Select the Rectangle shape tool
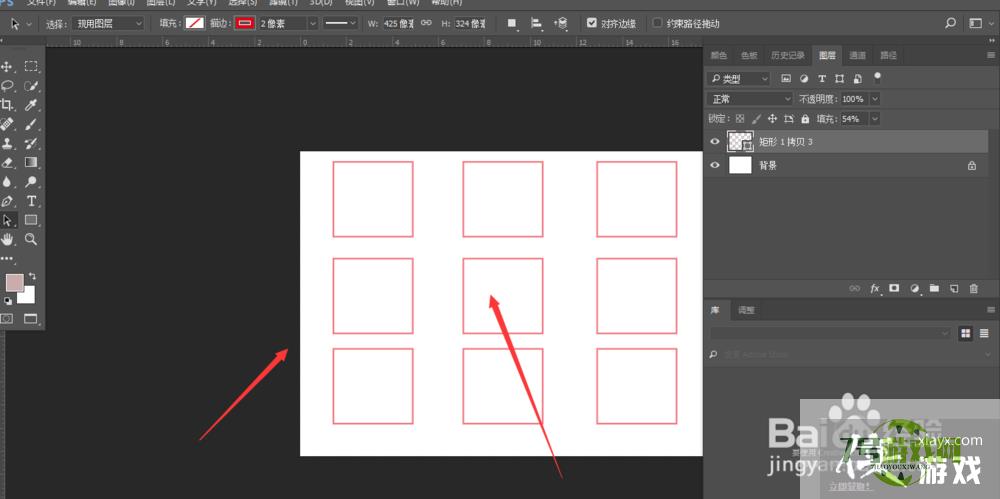 point(31,220)
